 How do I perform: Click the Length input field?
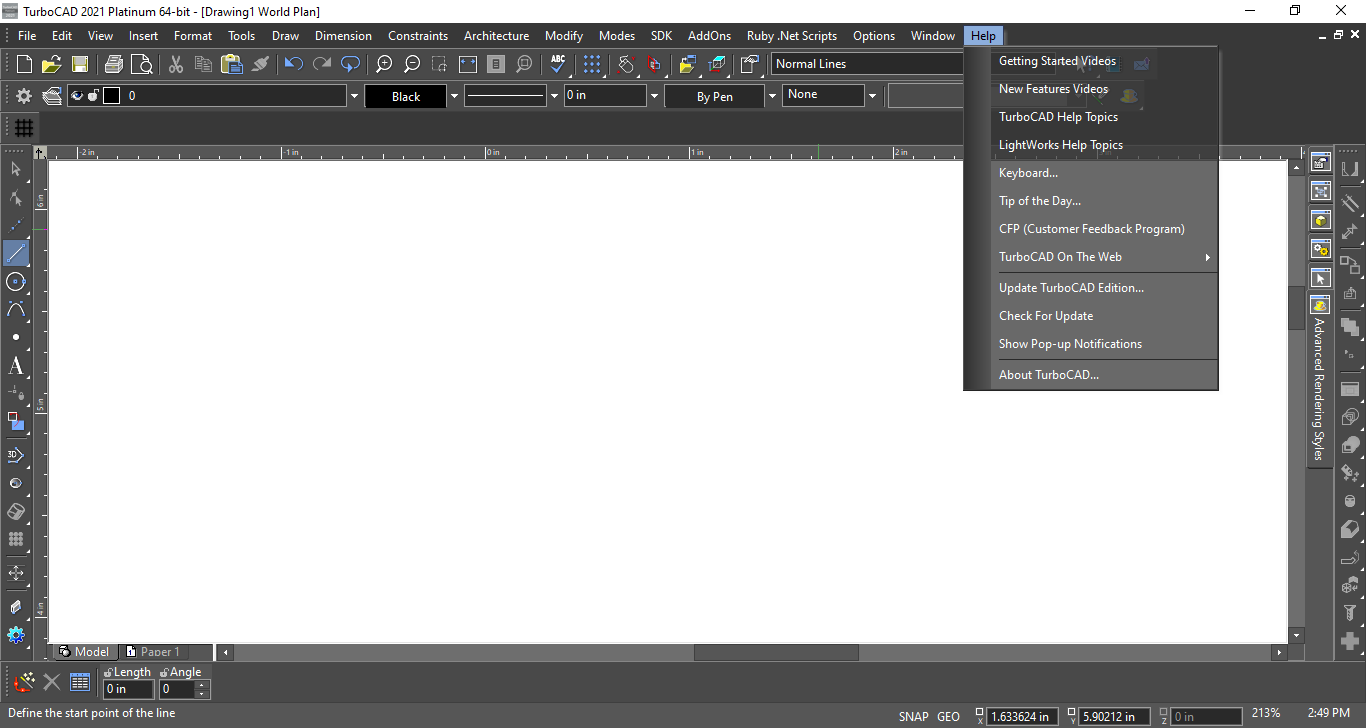coord(129,689)
